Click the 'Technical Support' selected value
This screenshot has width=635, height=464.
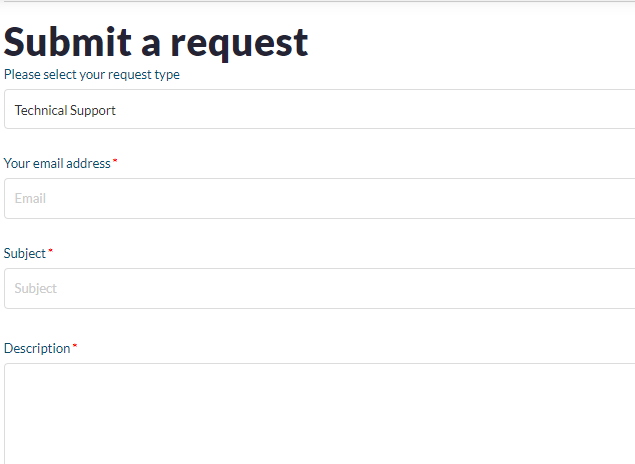click(x=65, y=110)
